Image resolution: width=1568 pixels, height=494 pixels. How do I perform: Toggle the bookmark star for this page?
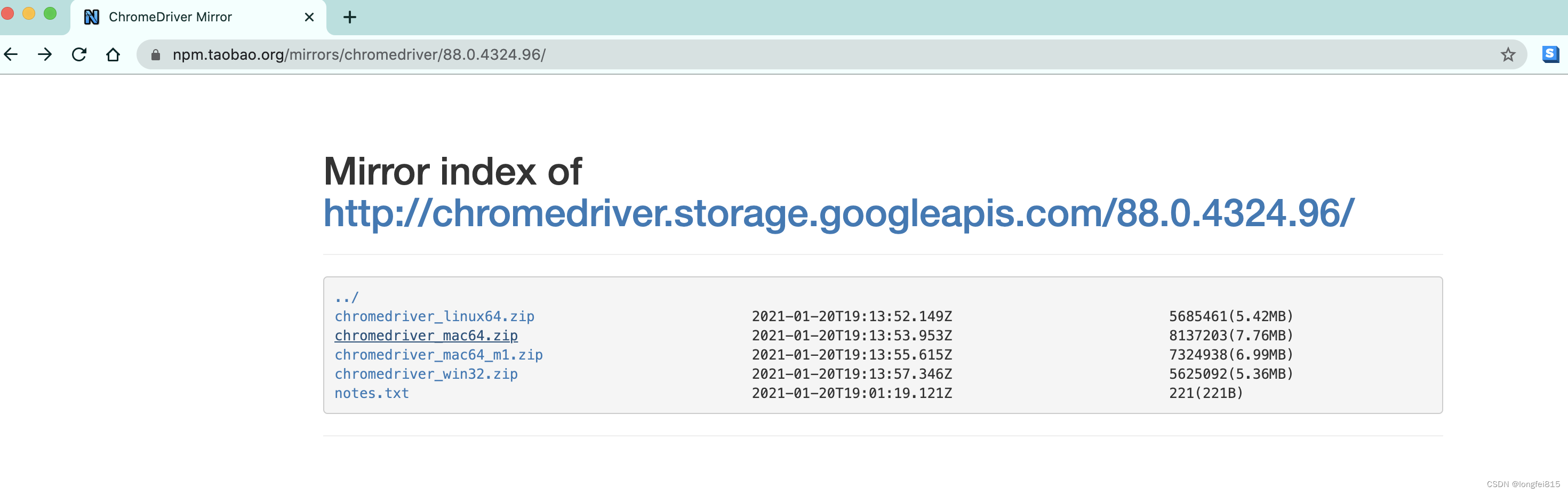pyautogui.click(x=1509, y=54)
